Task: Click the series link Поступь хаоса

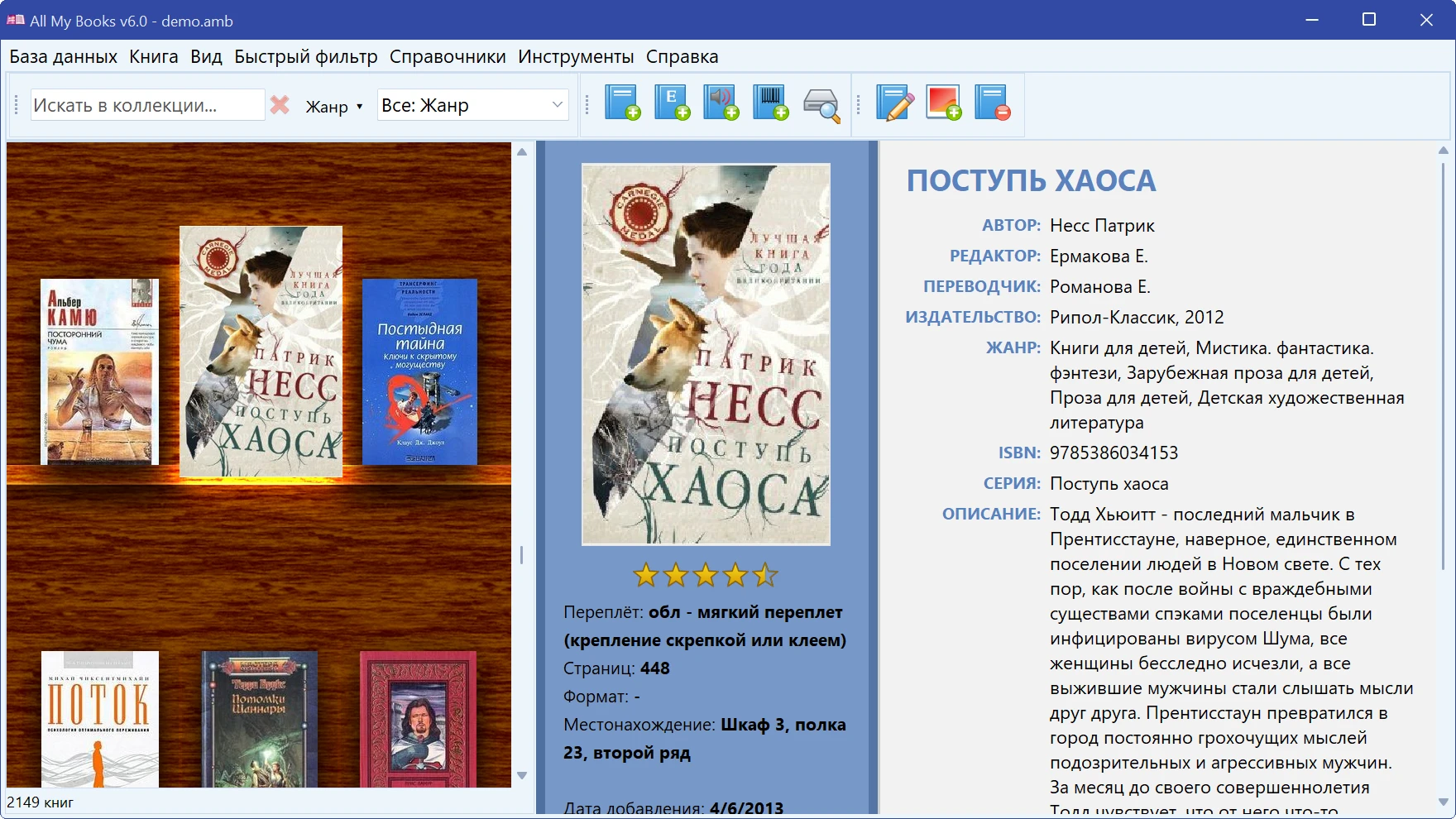Action: 1109,484
